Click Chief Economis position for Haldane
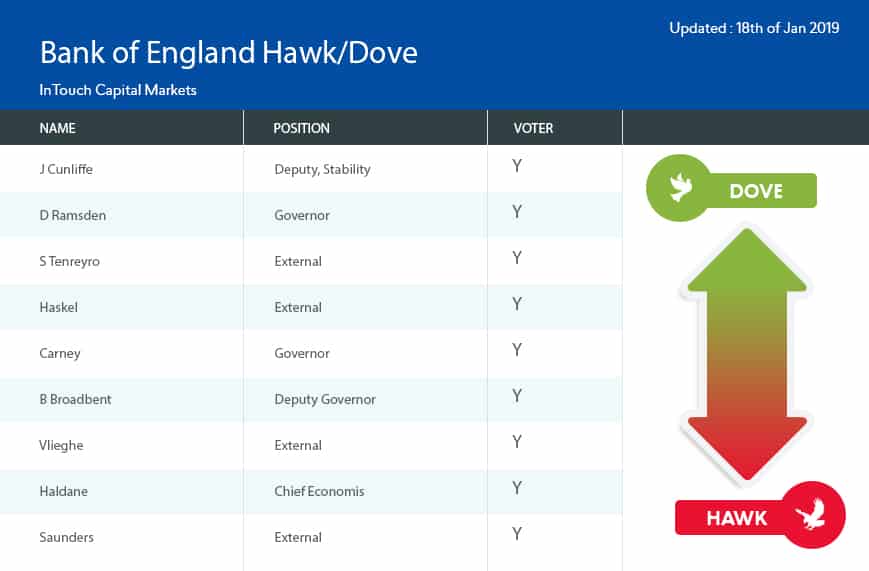This screenshot has height=571, width=869. tap(321, 491)
